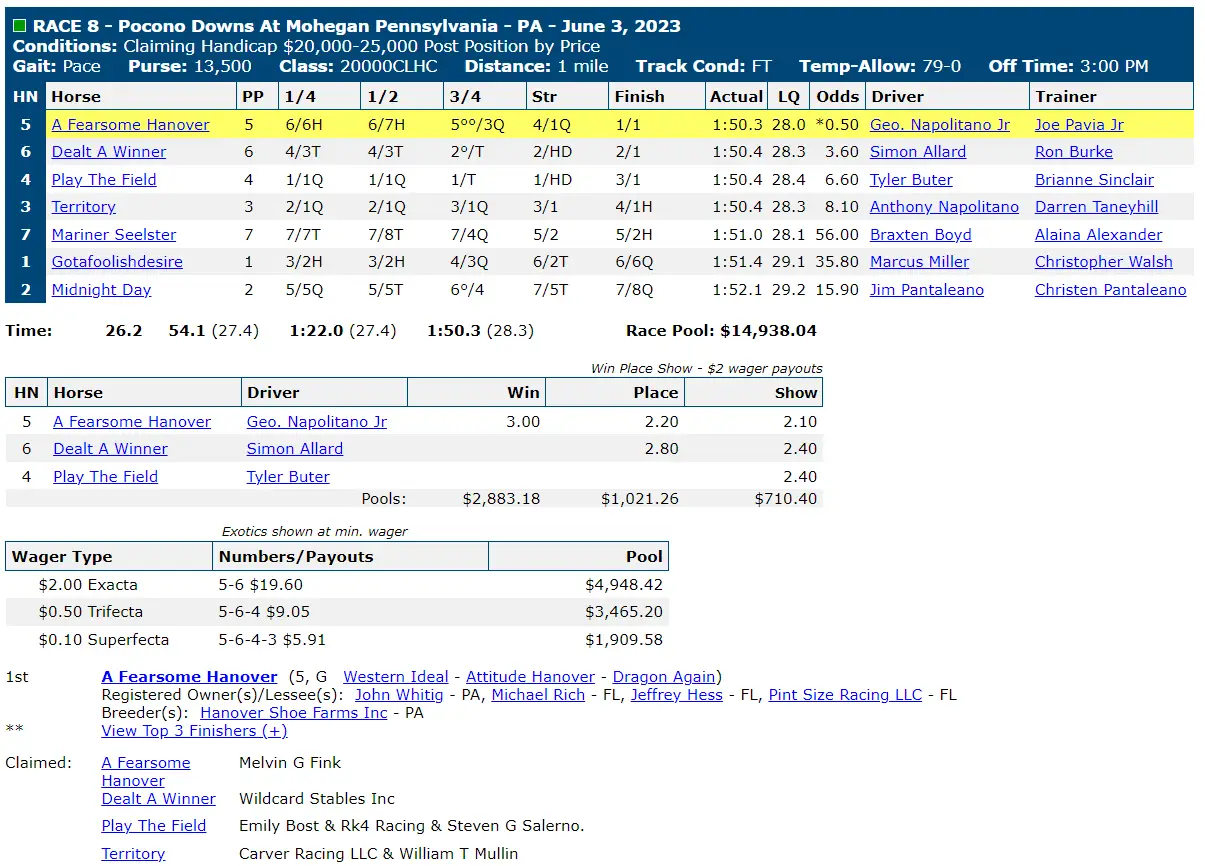This screenshot has height=866, width=1205.
Task: Open sire Western Ideal link
Action: 396,677
